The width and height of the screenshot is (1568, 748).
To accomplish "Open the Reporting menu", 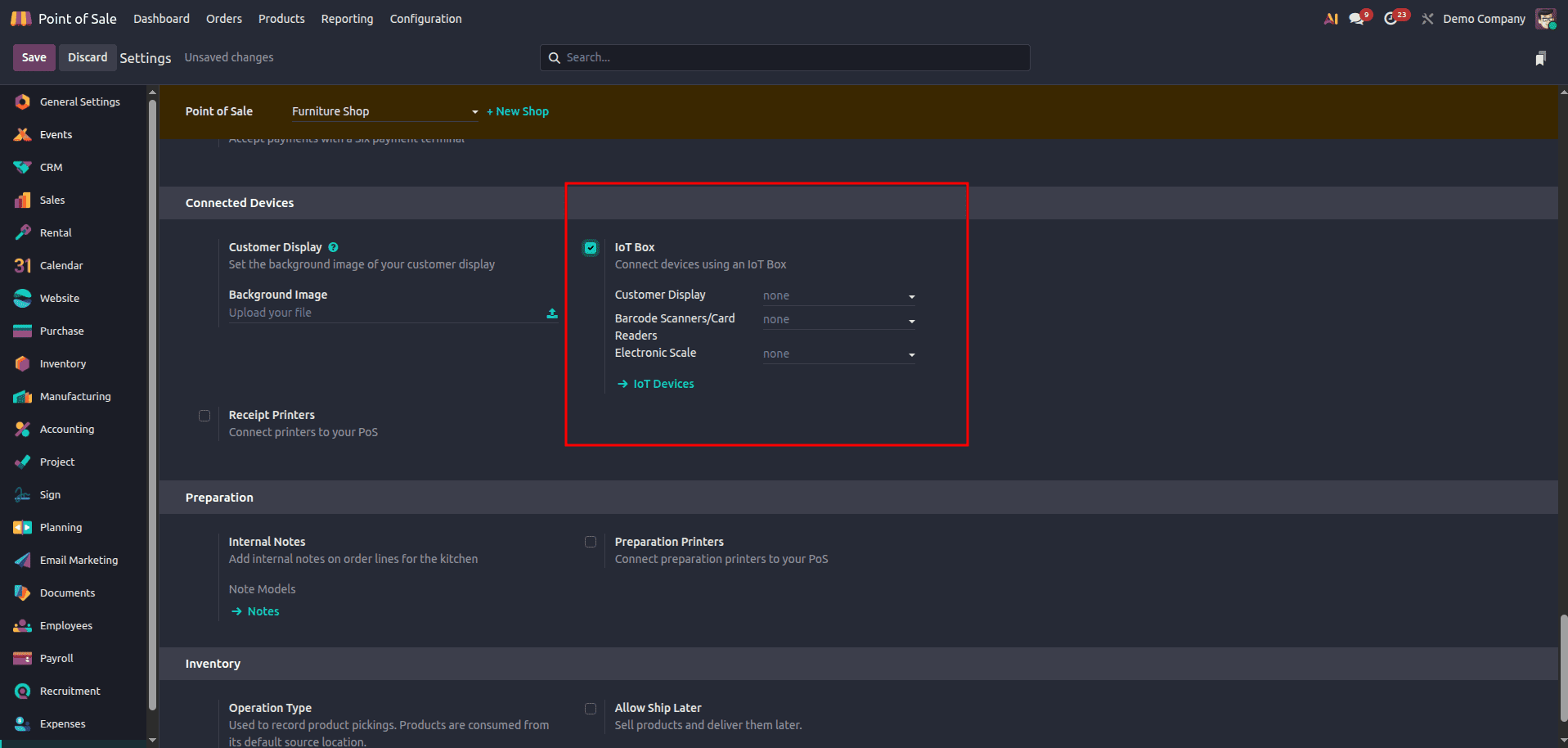I will click(x=347, y=19).
